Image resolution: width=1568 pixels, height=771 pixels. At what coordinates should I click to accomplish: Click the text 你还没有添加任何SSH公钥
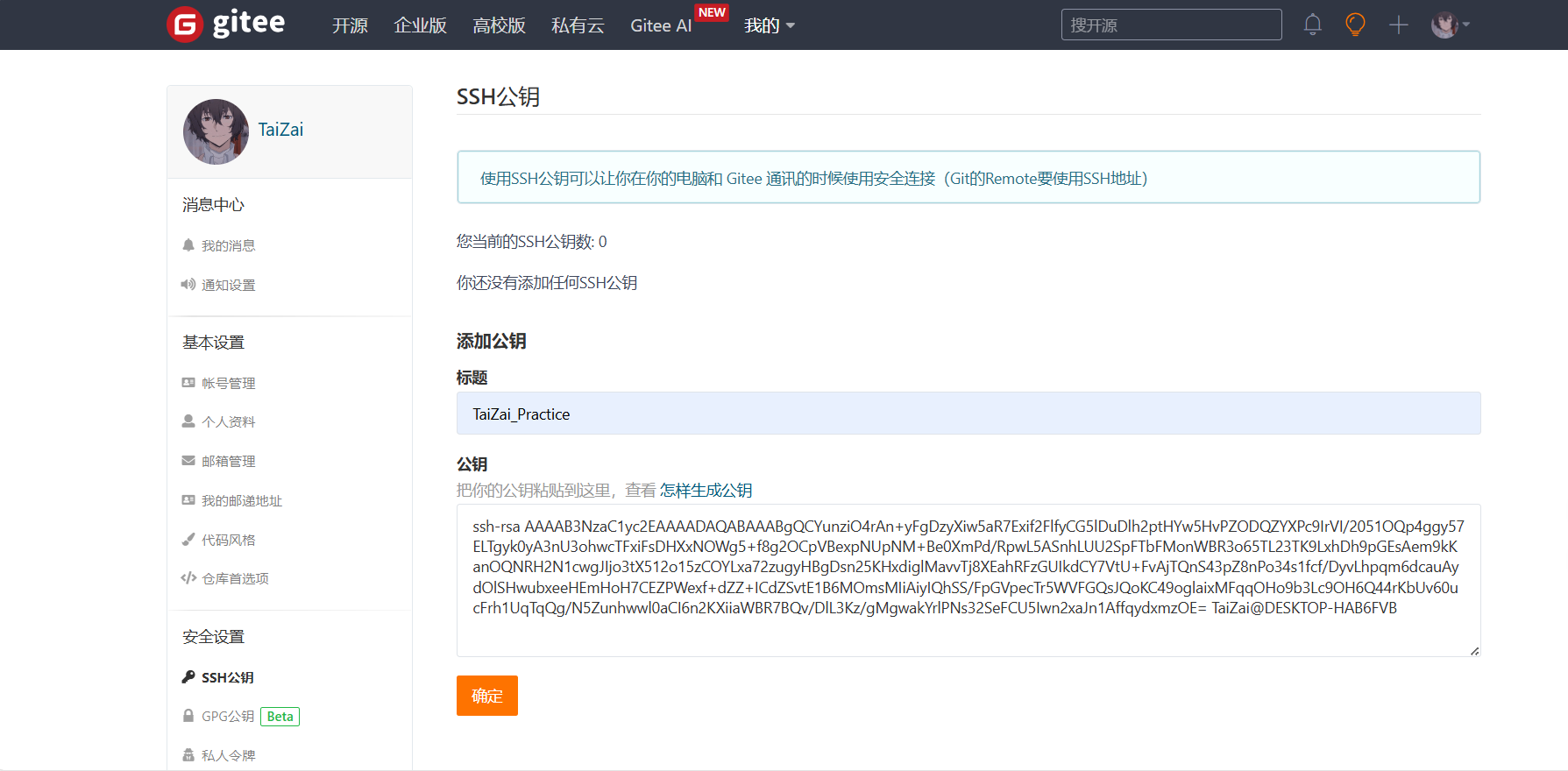[x=547, y=283]
